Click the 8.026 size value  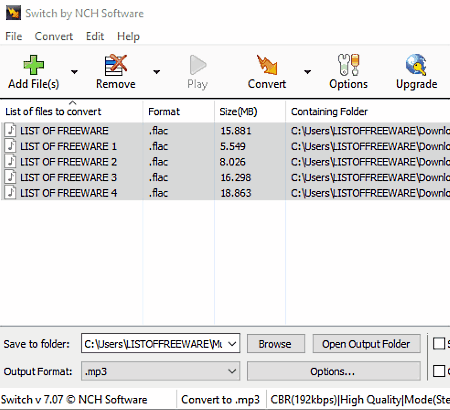pyautogui.click(x=232, y=162)
